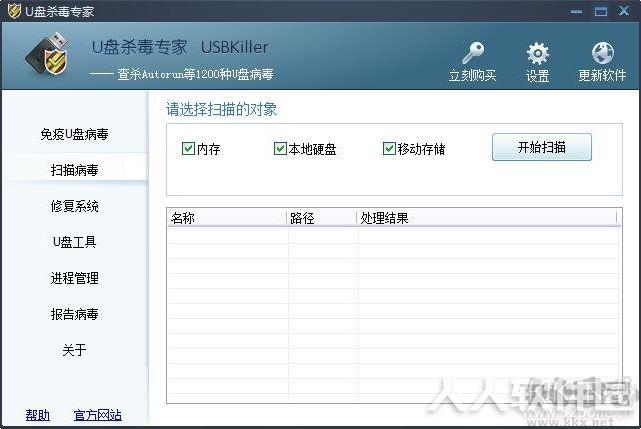Click the globe icon for 更新软件
The width and height of the screenshot is (641, 429).
click(603, 53)
